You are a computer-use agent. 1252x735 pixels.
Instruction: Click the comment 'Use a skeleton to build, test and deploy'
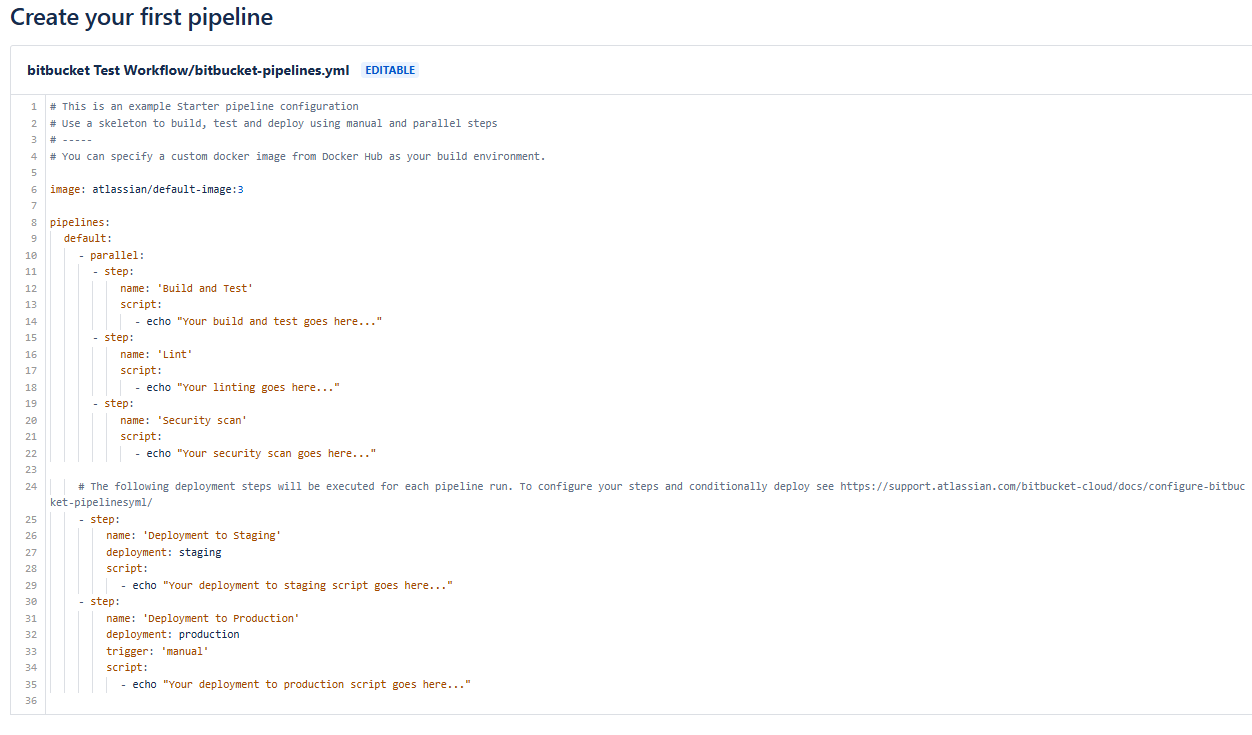tap(274, 123)
